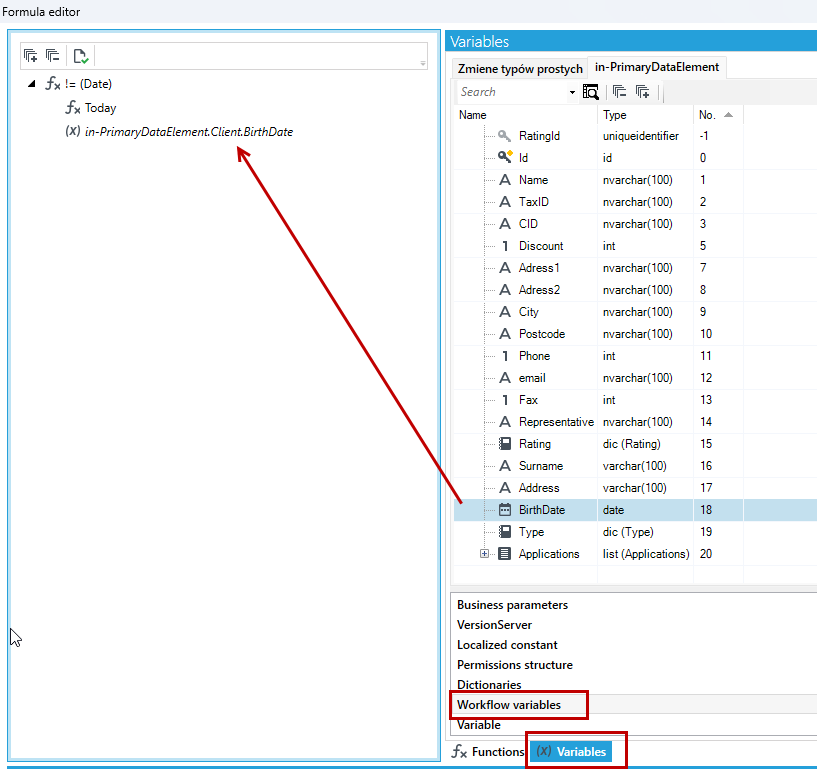This screenshot has width=817, height=769.
Task: Click the find icon beside Search box
Action: click(590, 92)
